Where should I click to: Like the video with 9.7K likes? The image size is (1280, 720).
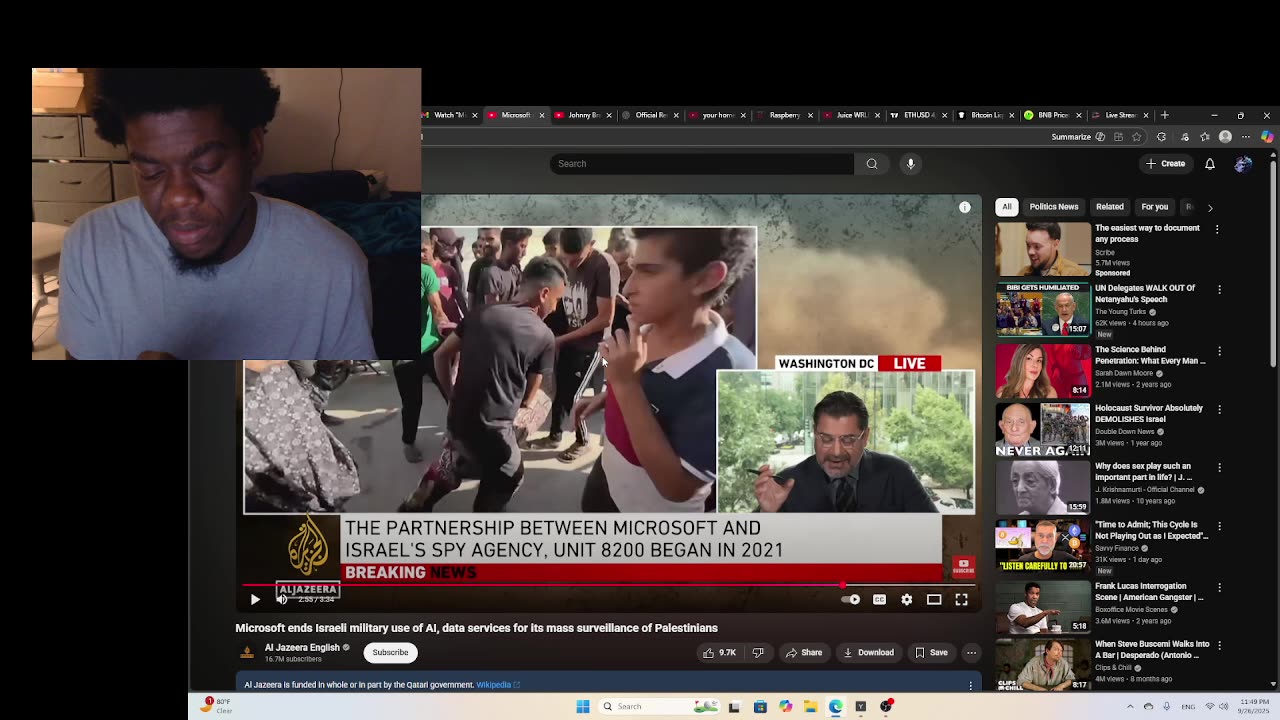(719, 652)
